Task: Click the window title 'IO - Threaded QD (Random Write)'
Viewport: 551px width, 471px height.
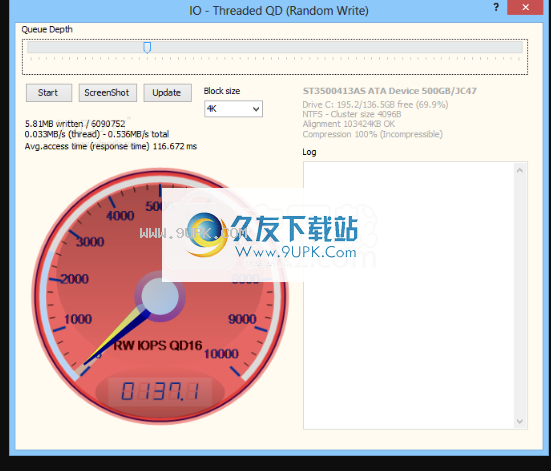Action: pyautogui.click(x=279, y=11)
